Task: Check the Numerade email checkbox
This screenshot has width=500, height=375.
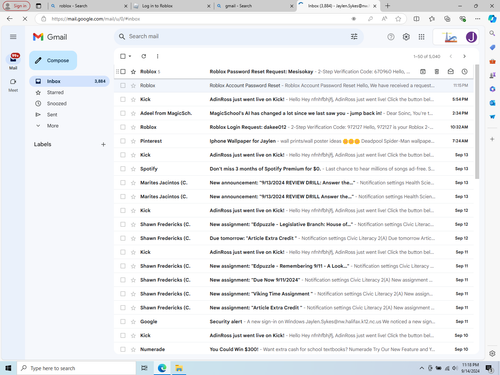Action: (123, 349)
